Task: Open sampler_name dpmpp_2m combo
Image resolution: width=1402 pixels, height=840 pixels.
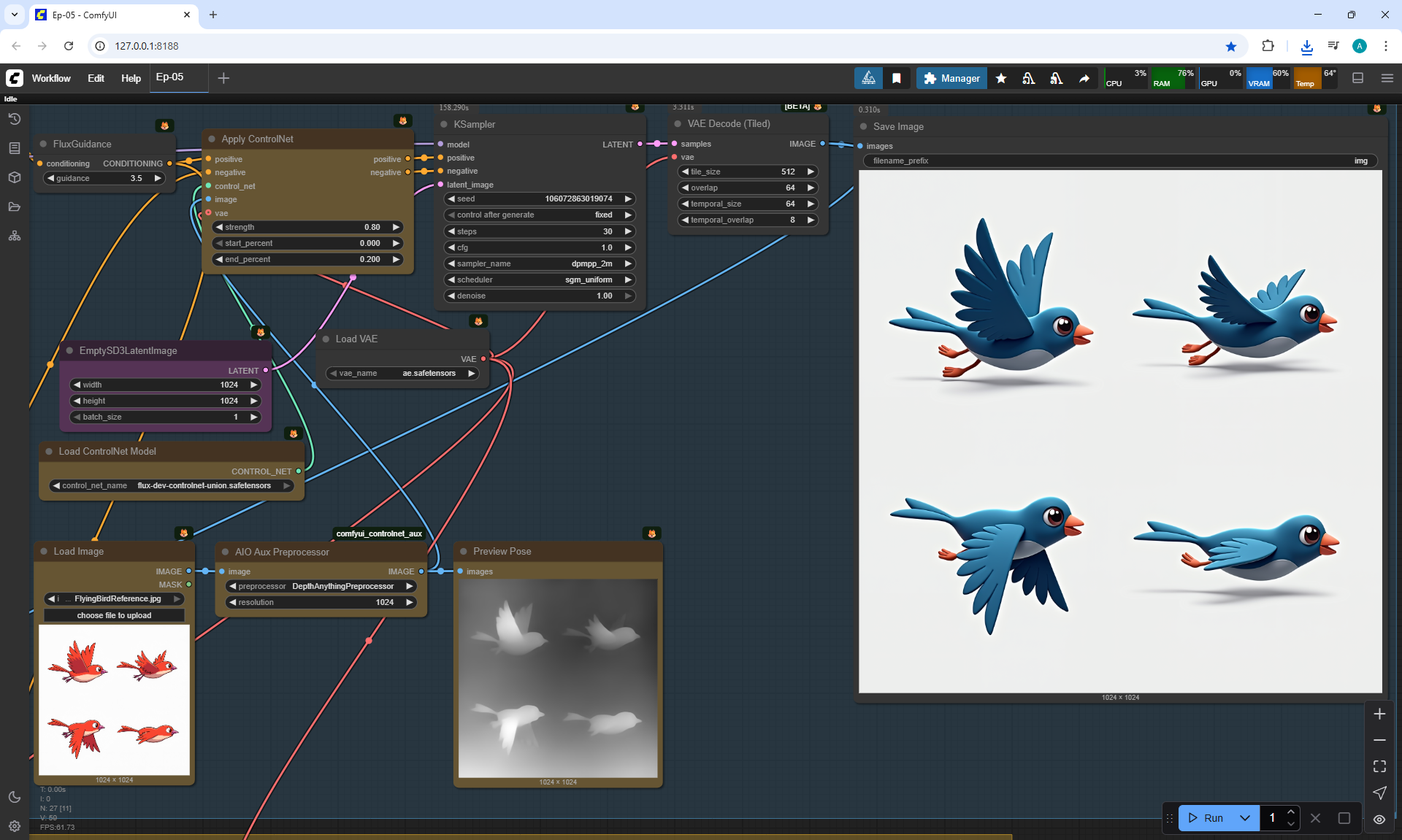Action: click(540, 263)
